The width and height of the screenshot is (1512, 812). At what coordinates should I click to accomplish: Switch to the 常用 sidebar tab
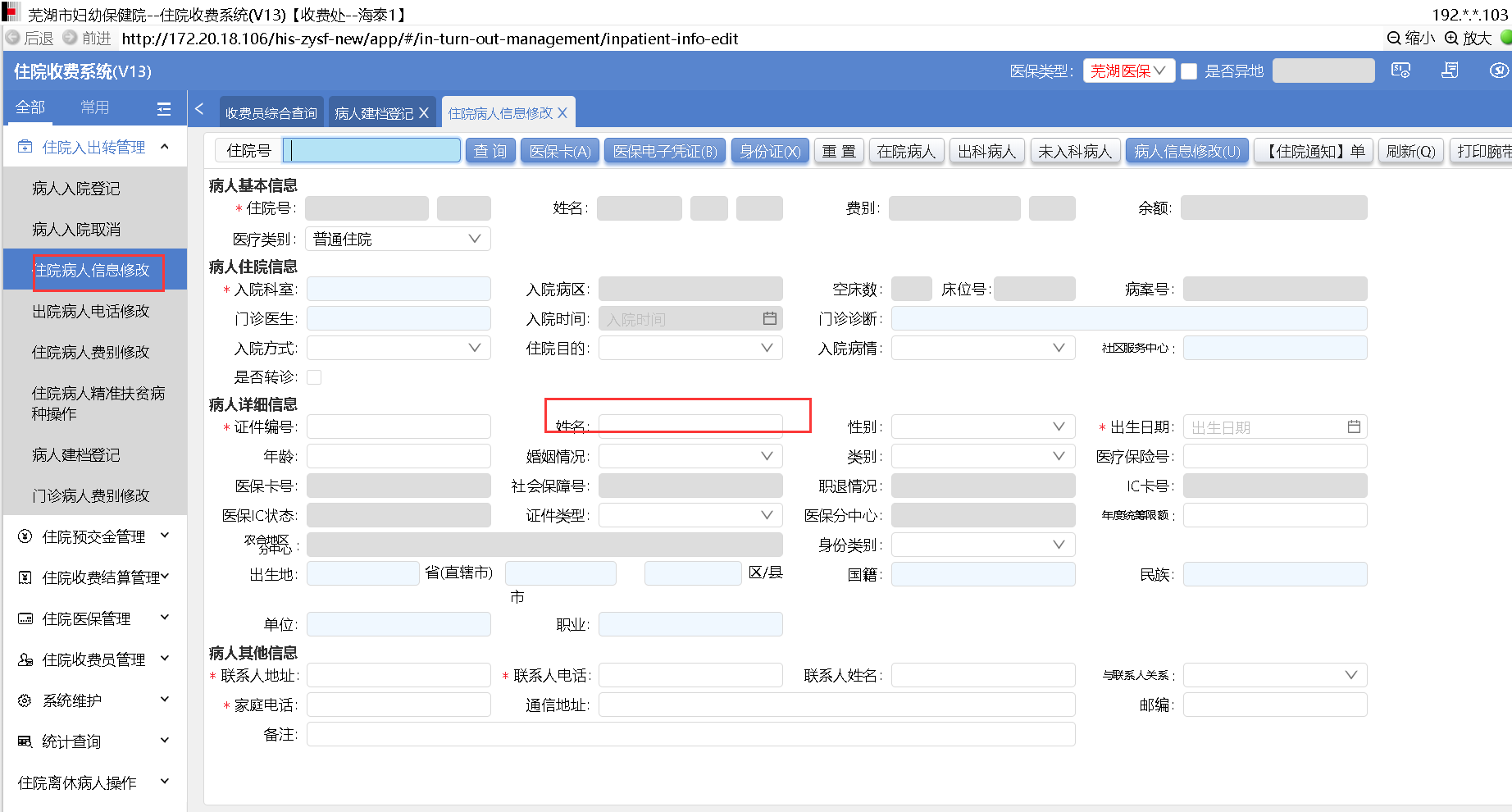(x=94, y=107)
